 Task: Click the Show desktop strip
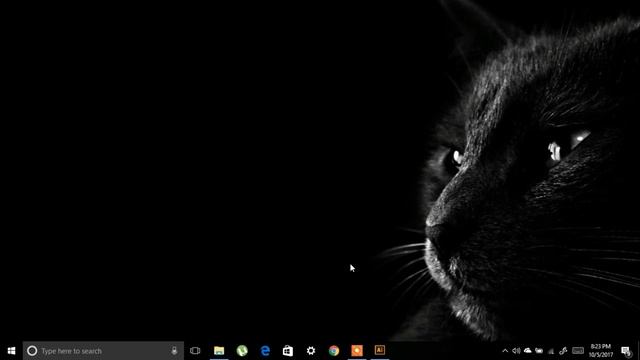coord(638,351)
